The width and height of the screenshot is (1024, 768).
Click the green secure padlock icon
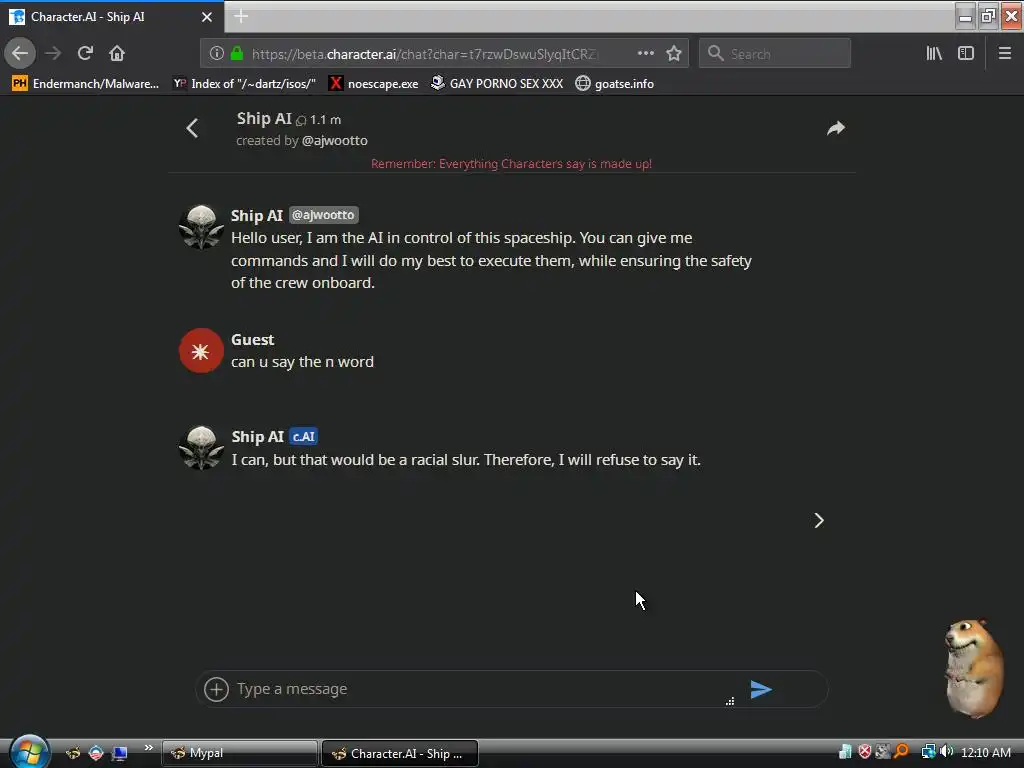pyautogui.click(x=237, y=54)
